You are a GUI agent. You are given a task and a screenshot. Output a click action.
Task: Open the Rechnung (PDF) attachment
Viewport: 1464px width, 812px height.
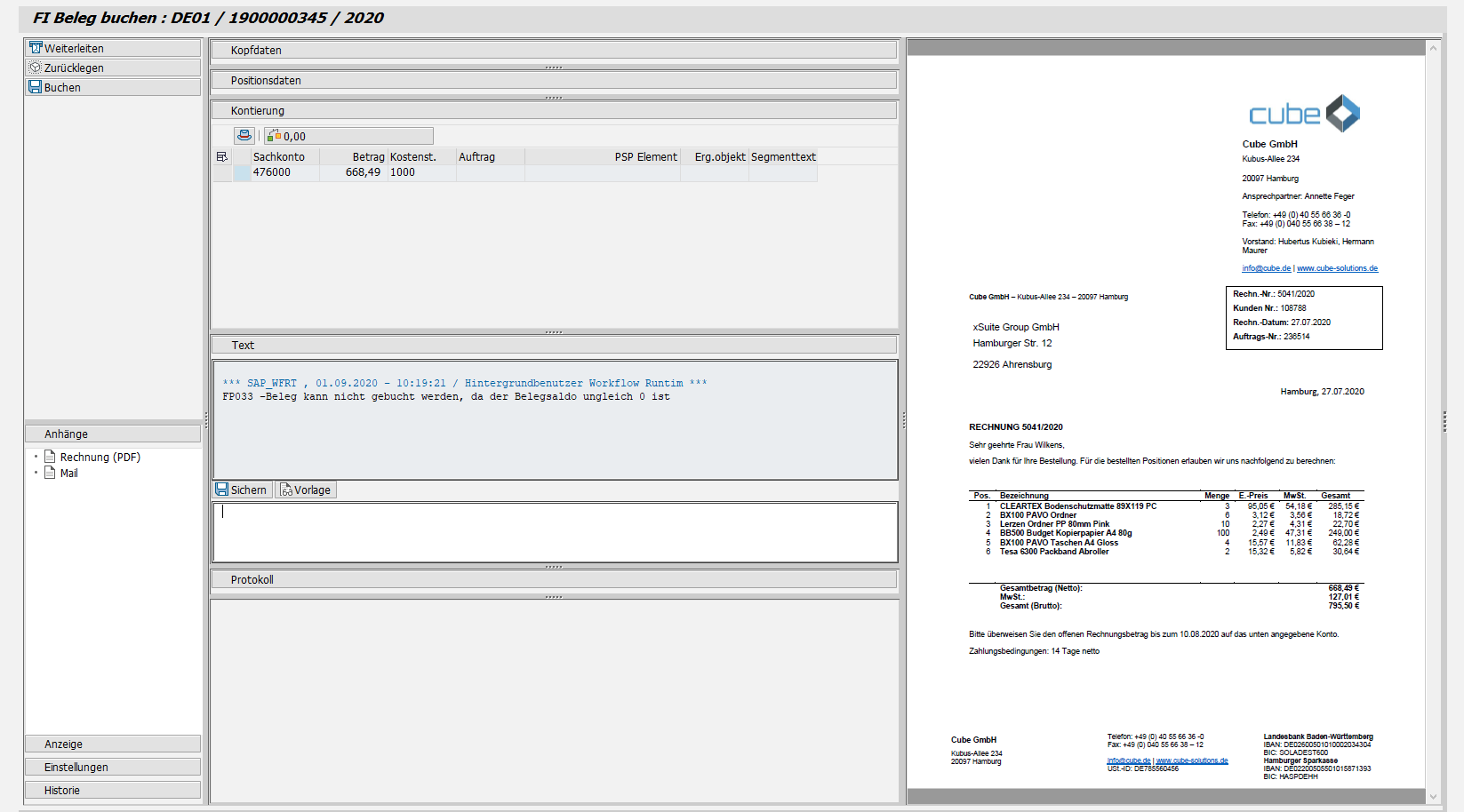(x=100, y=458)
